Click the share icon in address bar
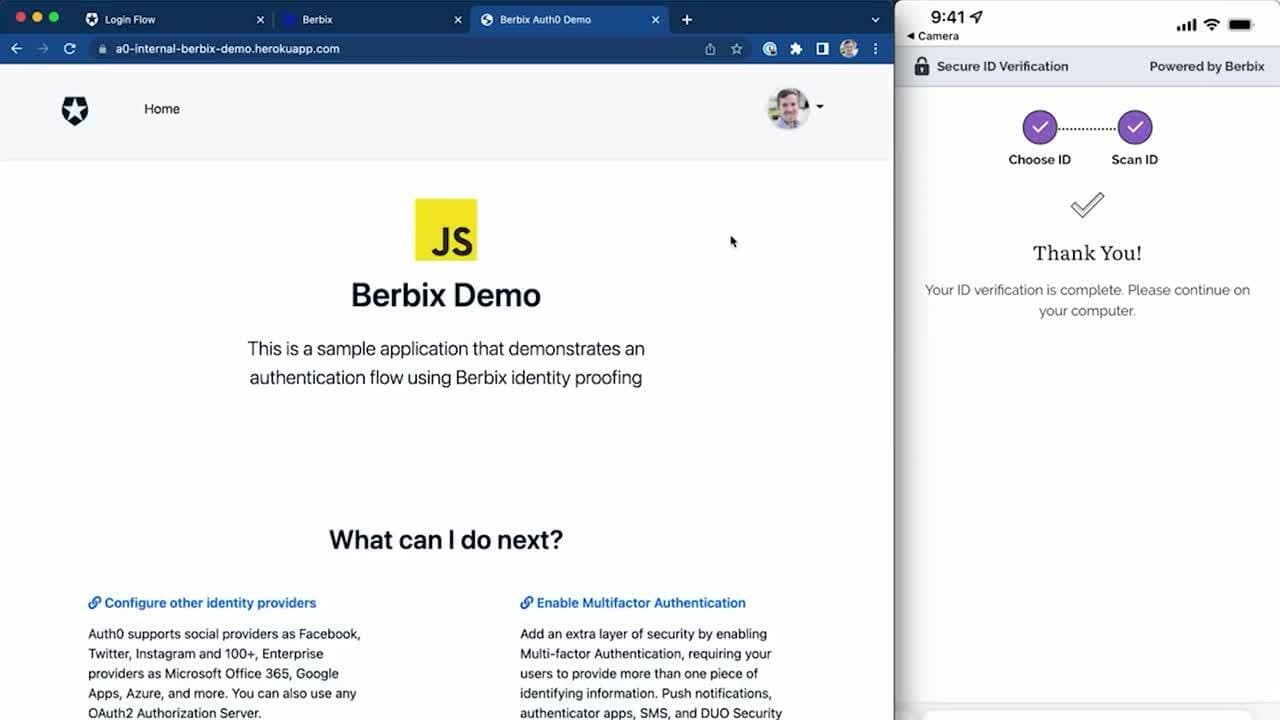Screen dimensions: 1280x720 coord(710,49)
